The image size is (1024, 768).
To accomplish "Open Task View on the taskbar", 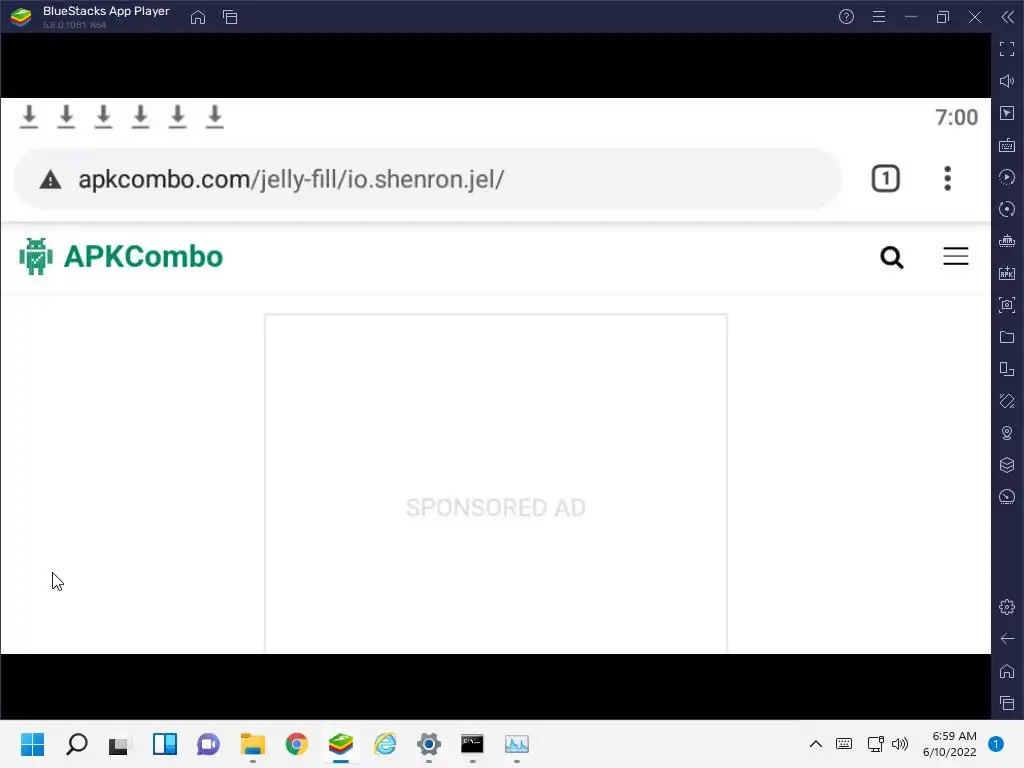I will [x=120, y=744].
